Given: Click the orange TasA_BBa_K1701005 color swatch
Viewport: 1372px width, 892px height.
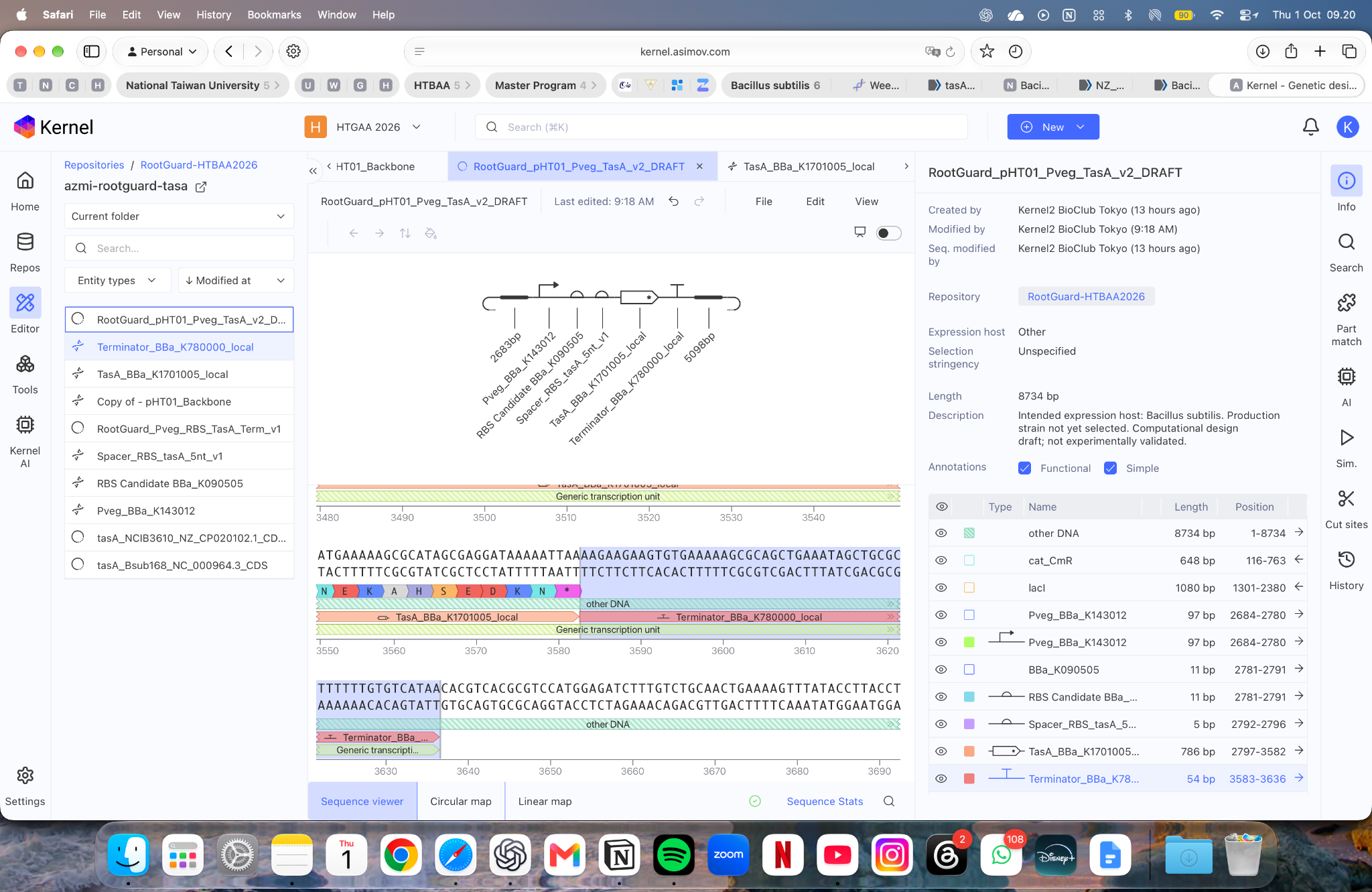Looking at the screenshot, I should (x=969, y=751).
